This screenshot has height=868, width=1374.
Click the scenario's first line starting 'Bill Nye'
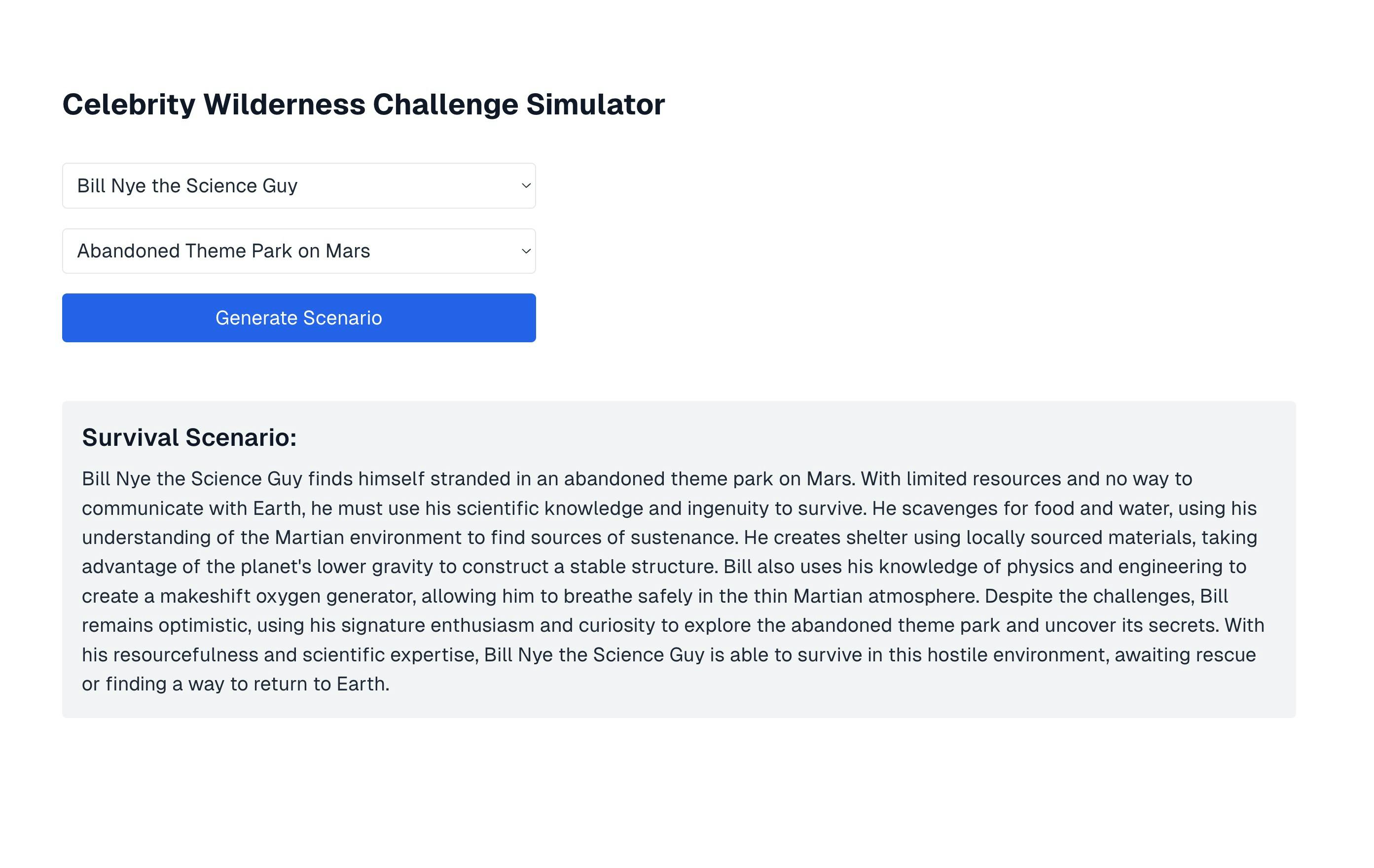[636, 479]
